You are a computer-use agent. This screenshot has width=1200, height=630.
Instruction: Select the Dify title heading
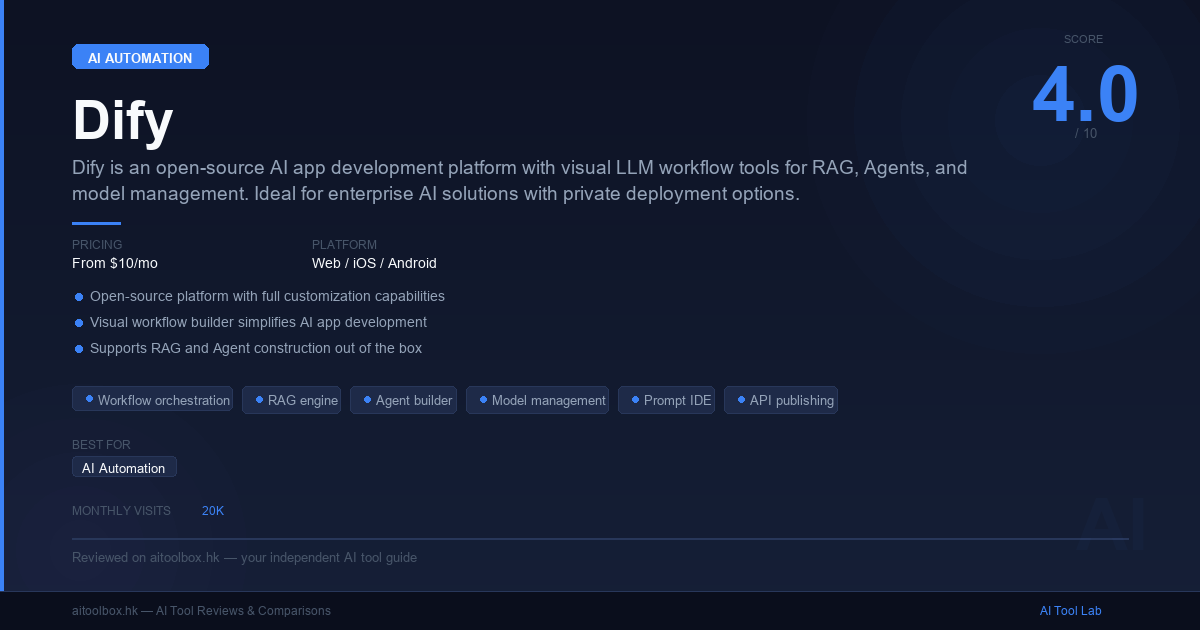point(123,122)
